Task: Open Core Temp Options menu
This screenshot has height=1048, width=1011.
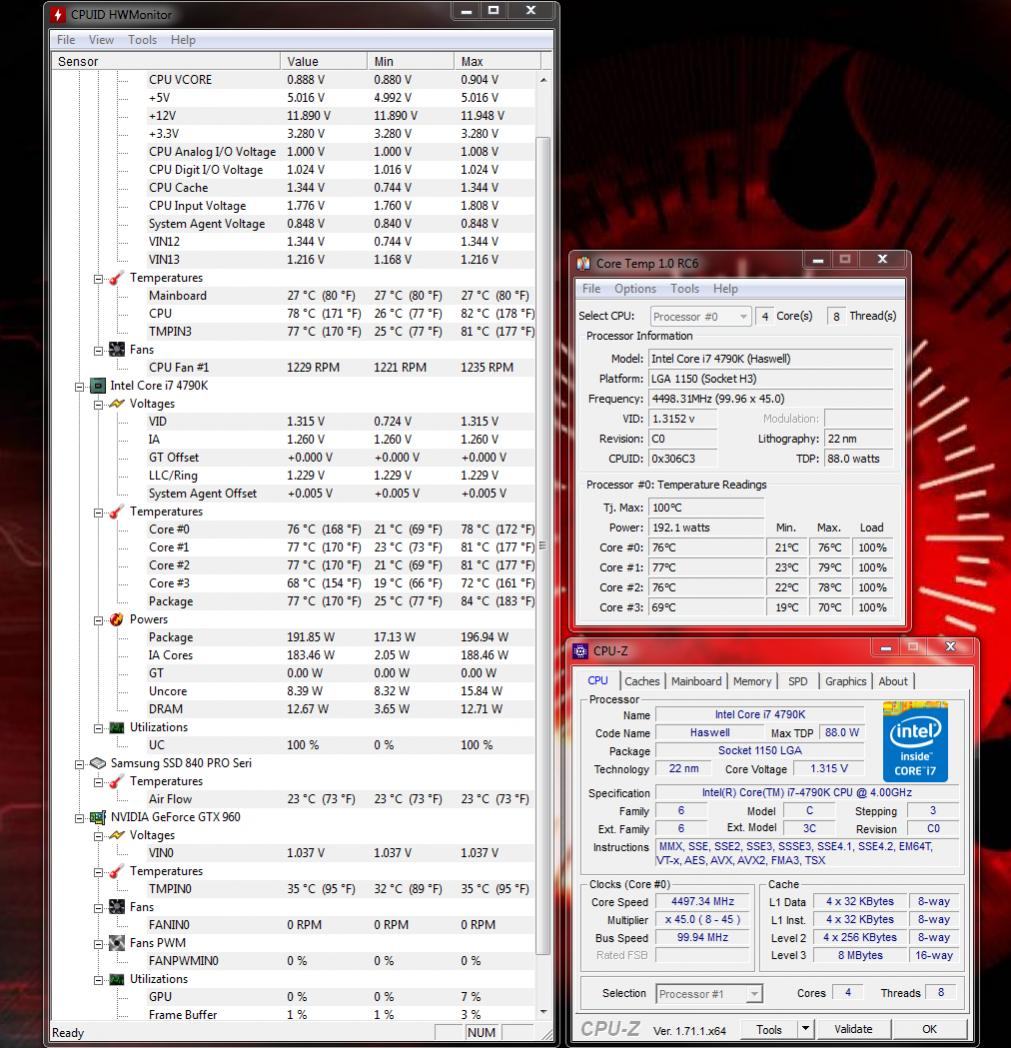Action: pos(635,289)
